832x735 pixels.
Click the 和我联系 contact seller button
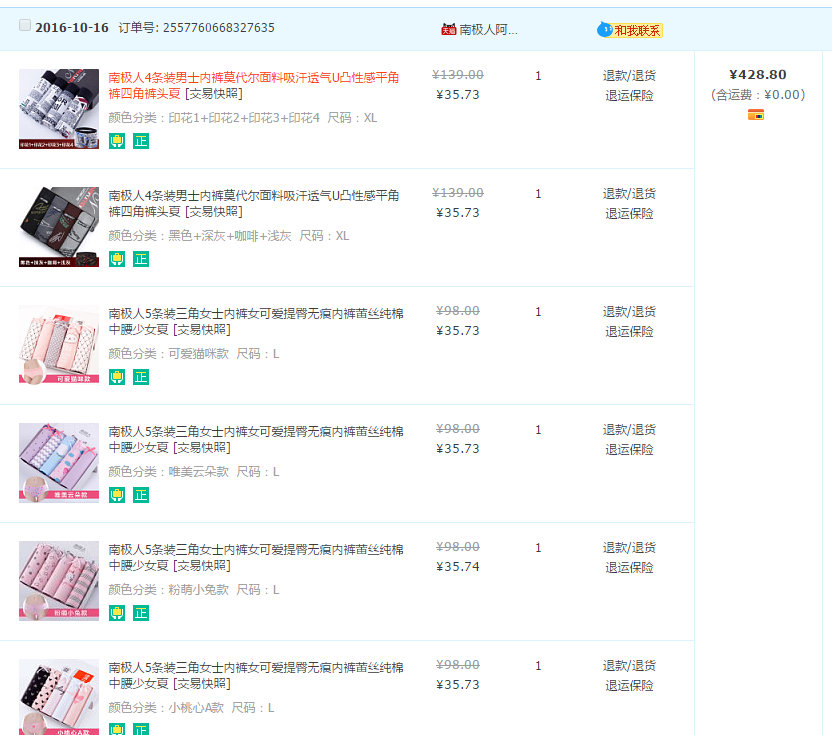click(630, 30)
